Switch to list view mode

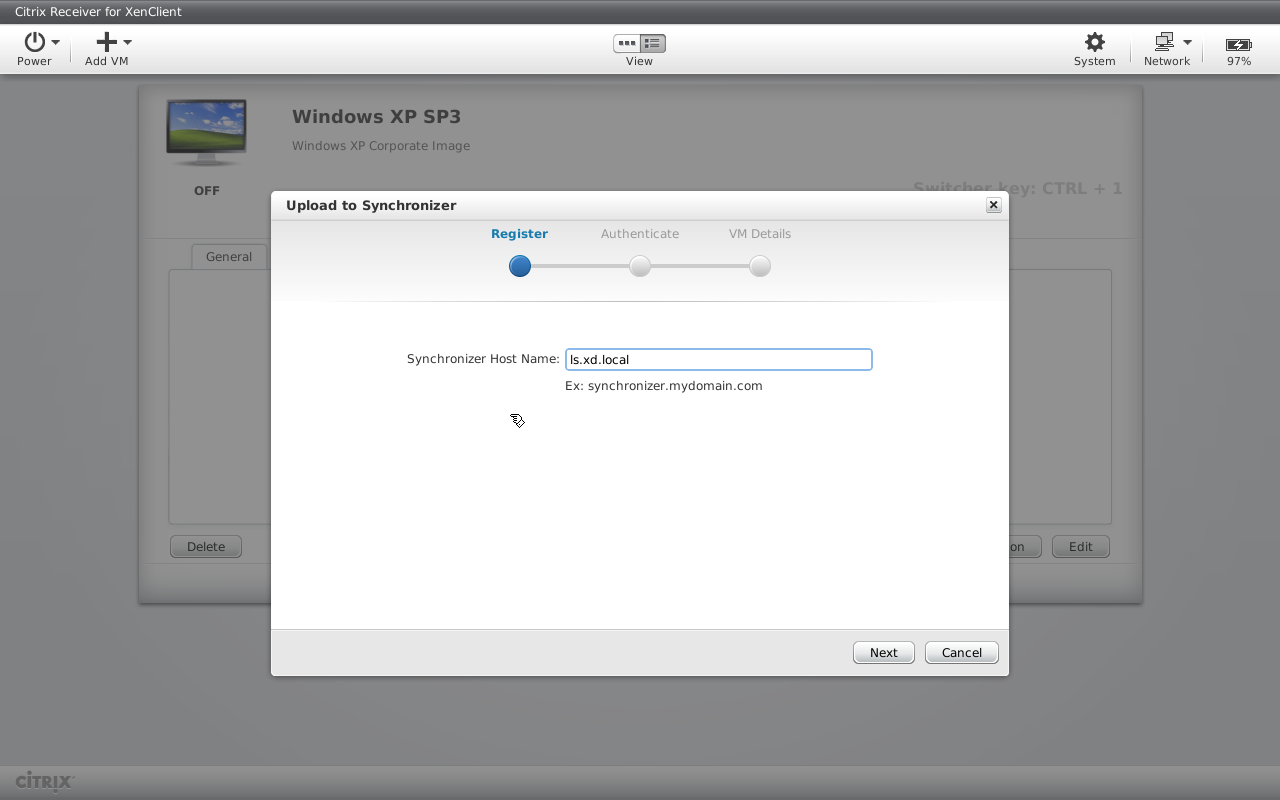(653, 43)
